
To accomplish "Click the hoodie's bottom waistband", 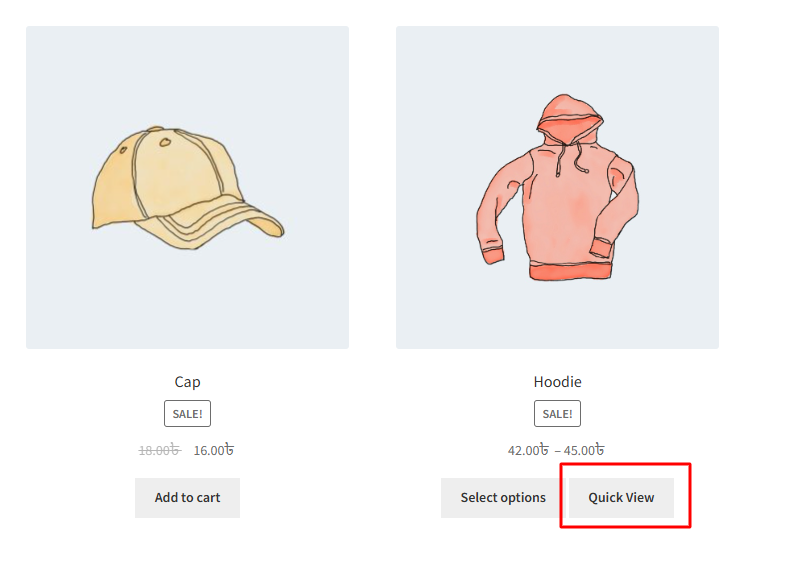I will pos(570,271).
